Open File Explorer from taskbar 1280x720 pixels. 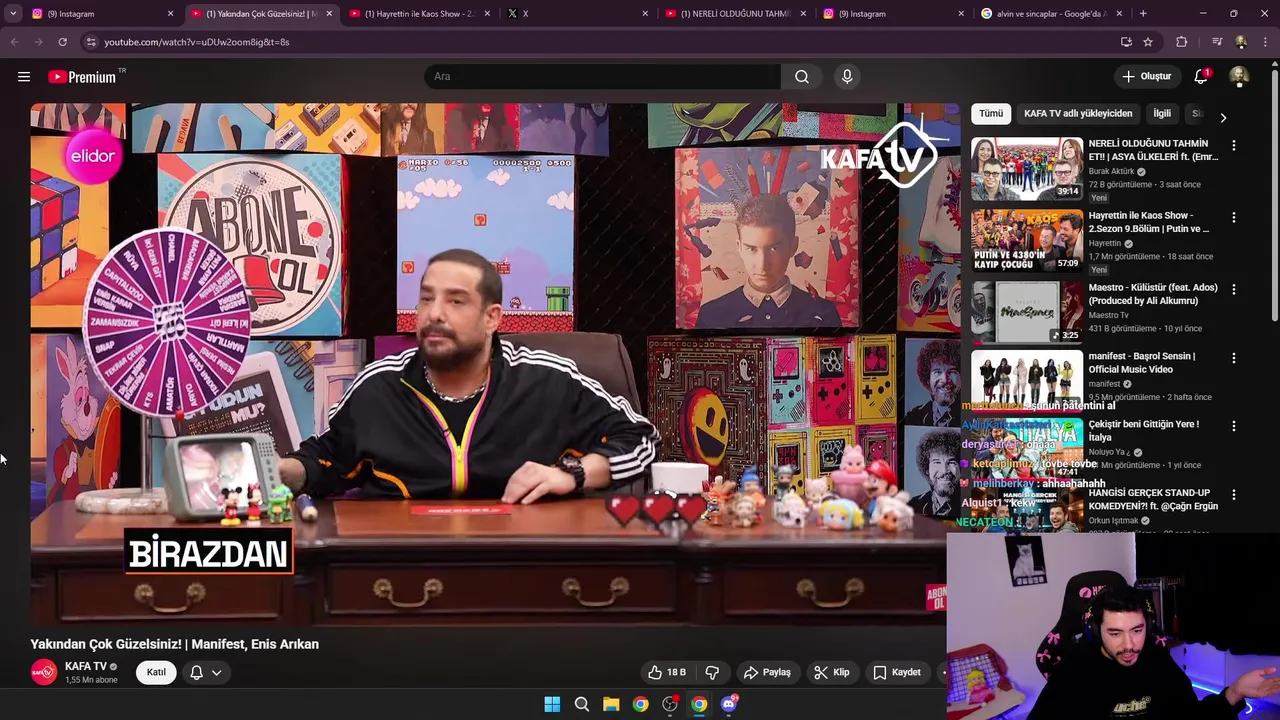click(x=611, y=704)
